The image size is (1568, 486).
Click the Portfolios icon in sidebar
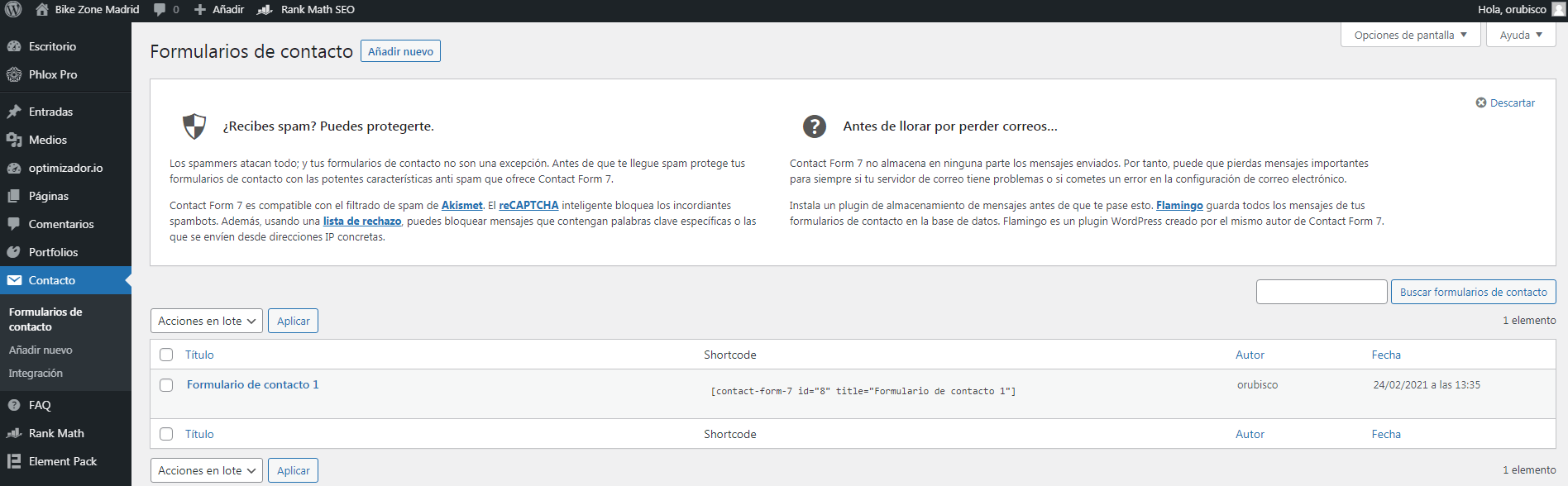click(14, 252)
